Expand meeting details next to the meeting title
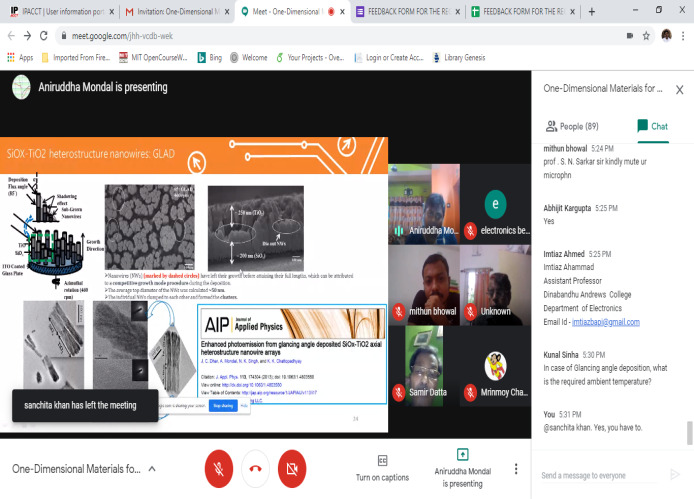694x499 pixels. [x=152, y=468]
